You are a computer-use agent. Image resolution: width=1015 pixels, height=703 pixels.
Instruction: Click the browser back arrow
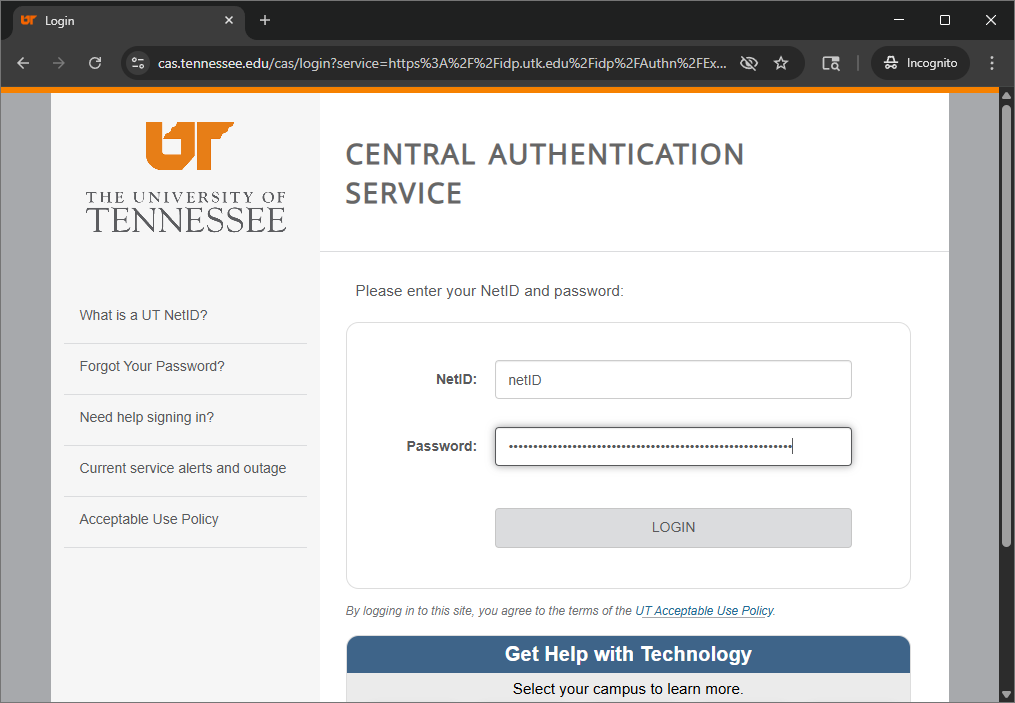(23, 63)
